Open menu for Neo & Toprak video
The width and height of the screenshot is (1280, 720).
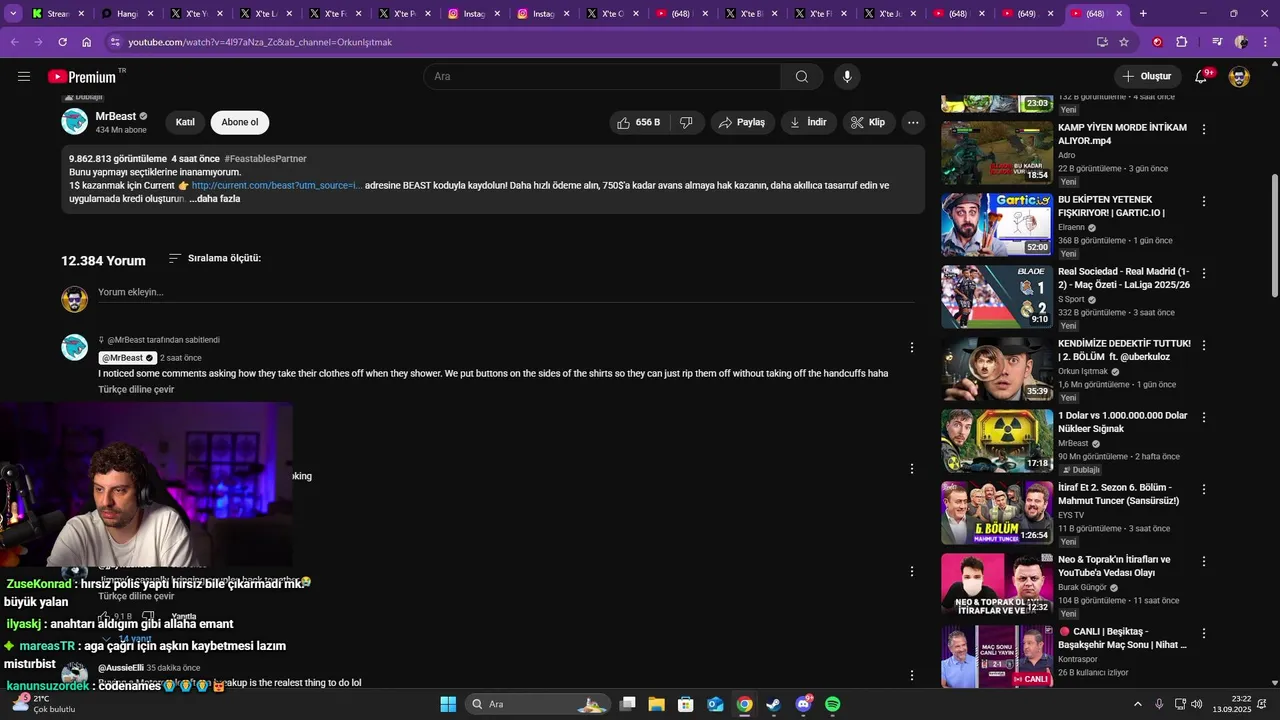(x=1204, y=561)
